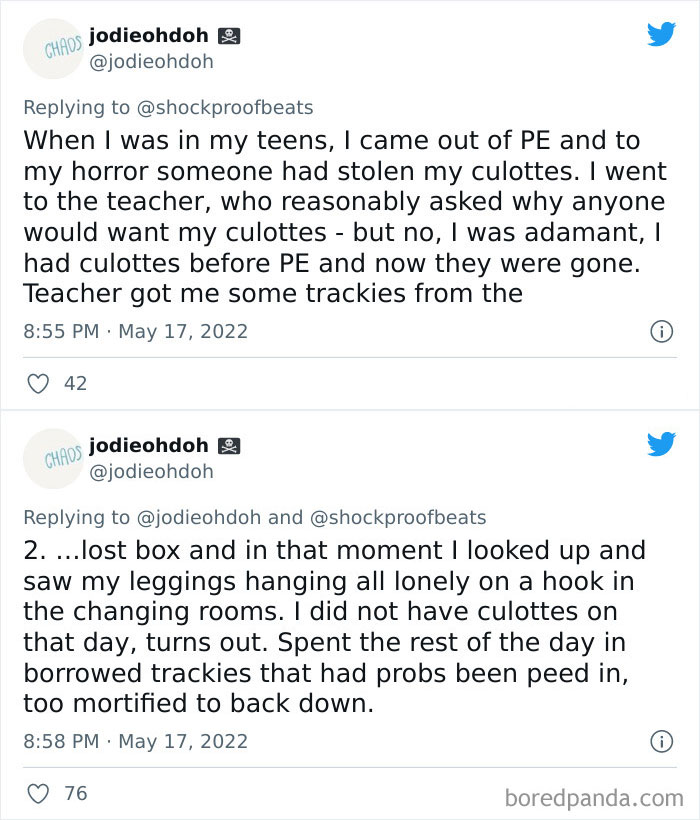Click the 8:58 PM · May 17, 2022 timestamp

point(135,741)
